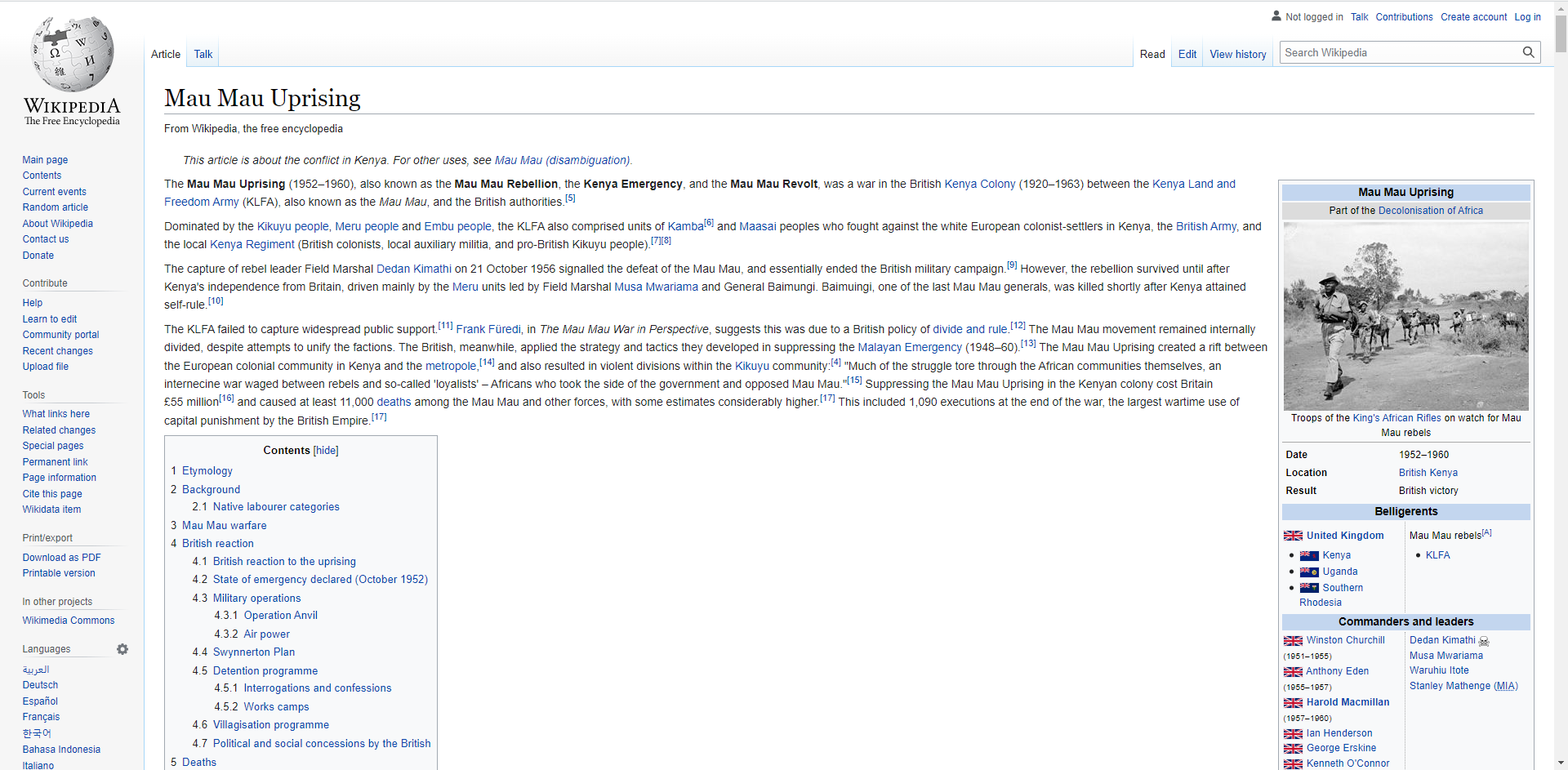Click the Wikidata item link
The height and width of the screenshot is (770, 1568).
click(51, 510)
